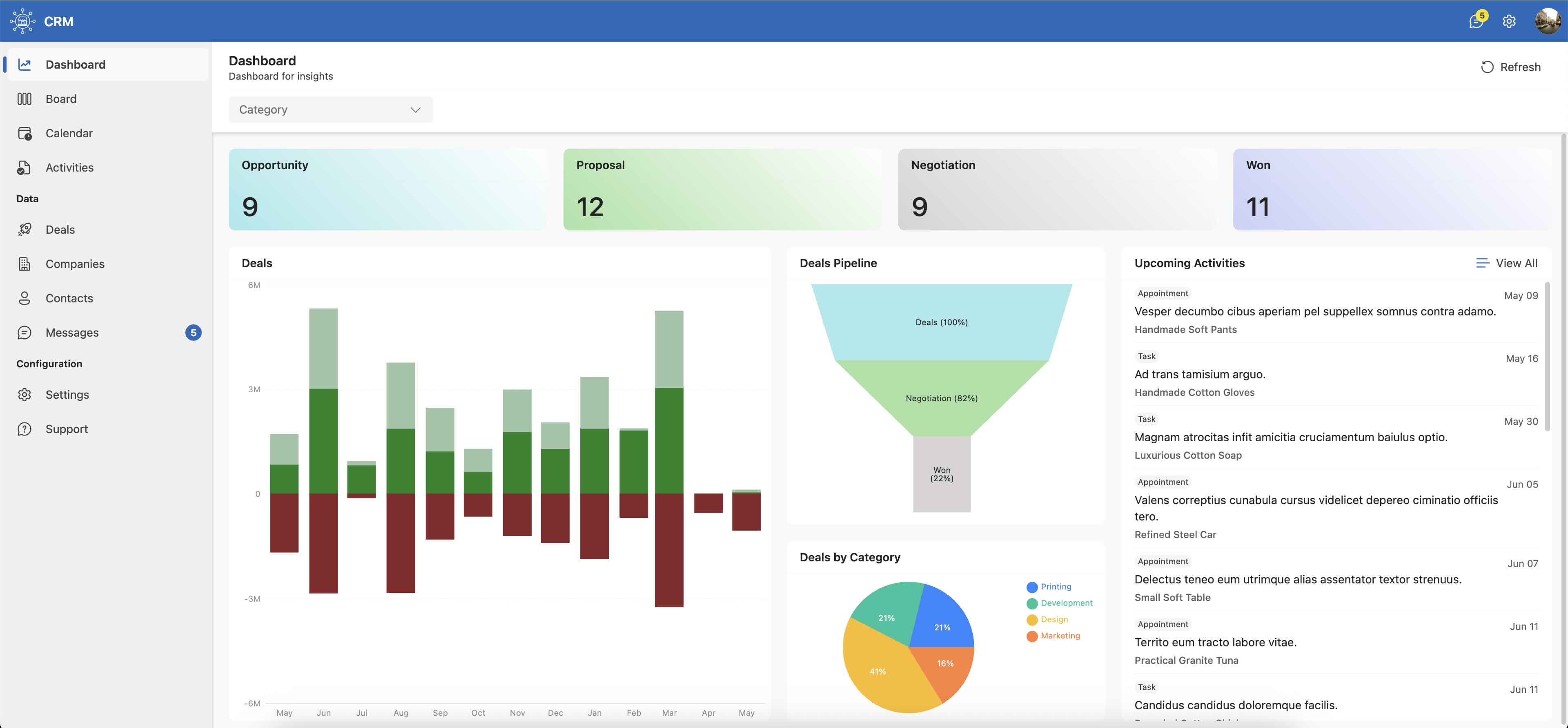Screen dimensions: 1568x728
Task: Open the Companies building icon
Action: [x=25, y=263]
